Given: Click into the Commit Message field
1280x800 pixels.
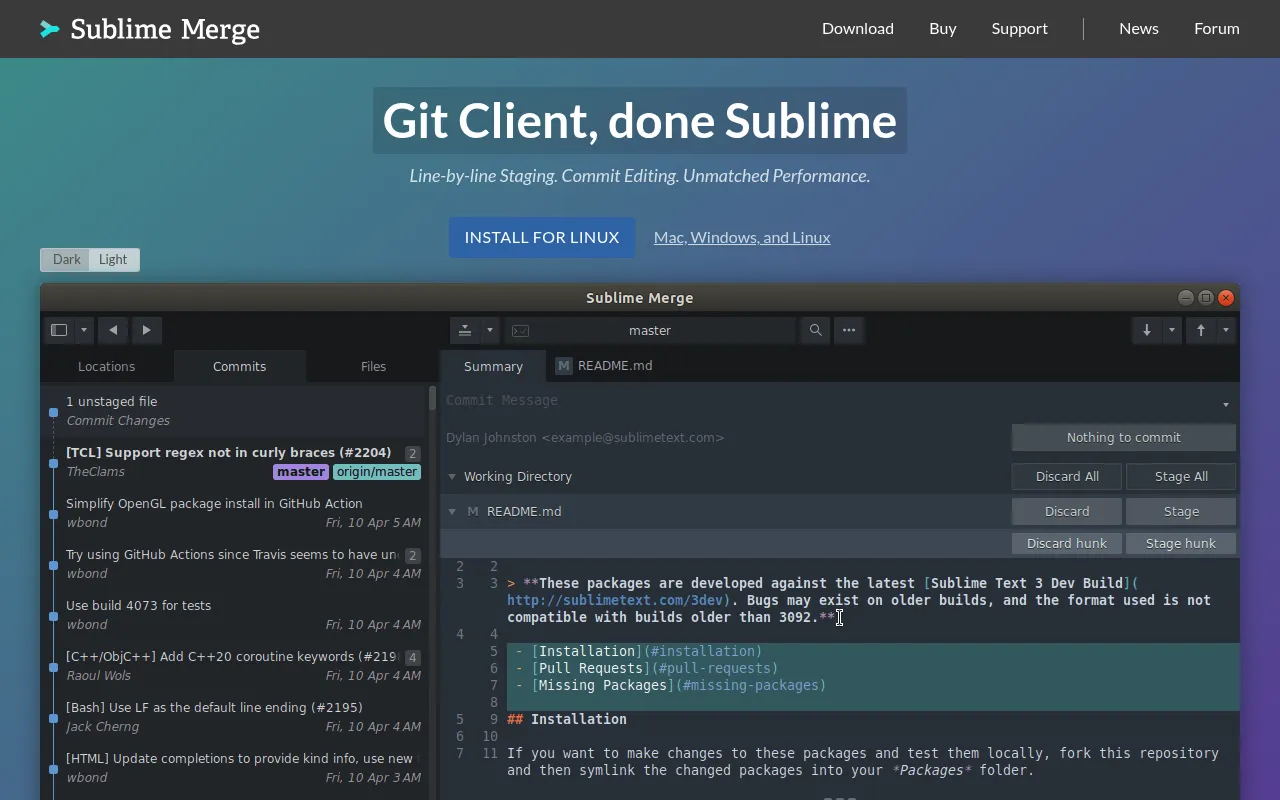Looking at the screenshot, I should coord(828,400).
